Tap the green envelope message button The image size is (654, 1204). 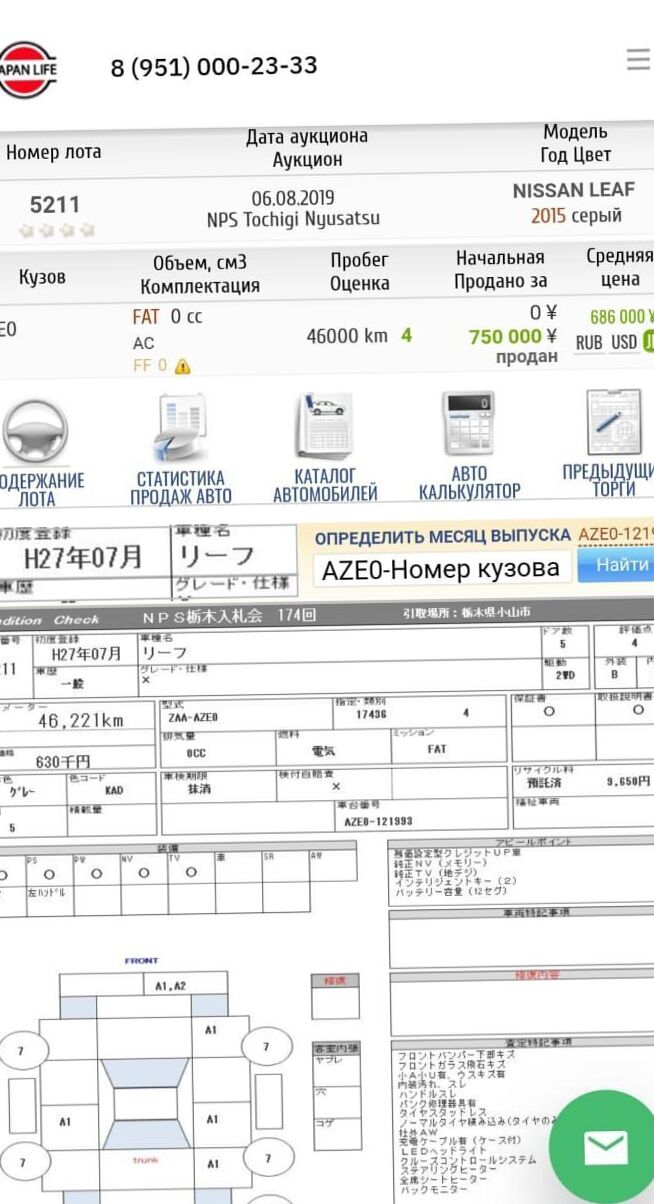[605, 1147]
